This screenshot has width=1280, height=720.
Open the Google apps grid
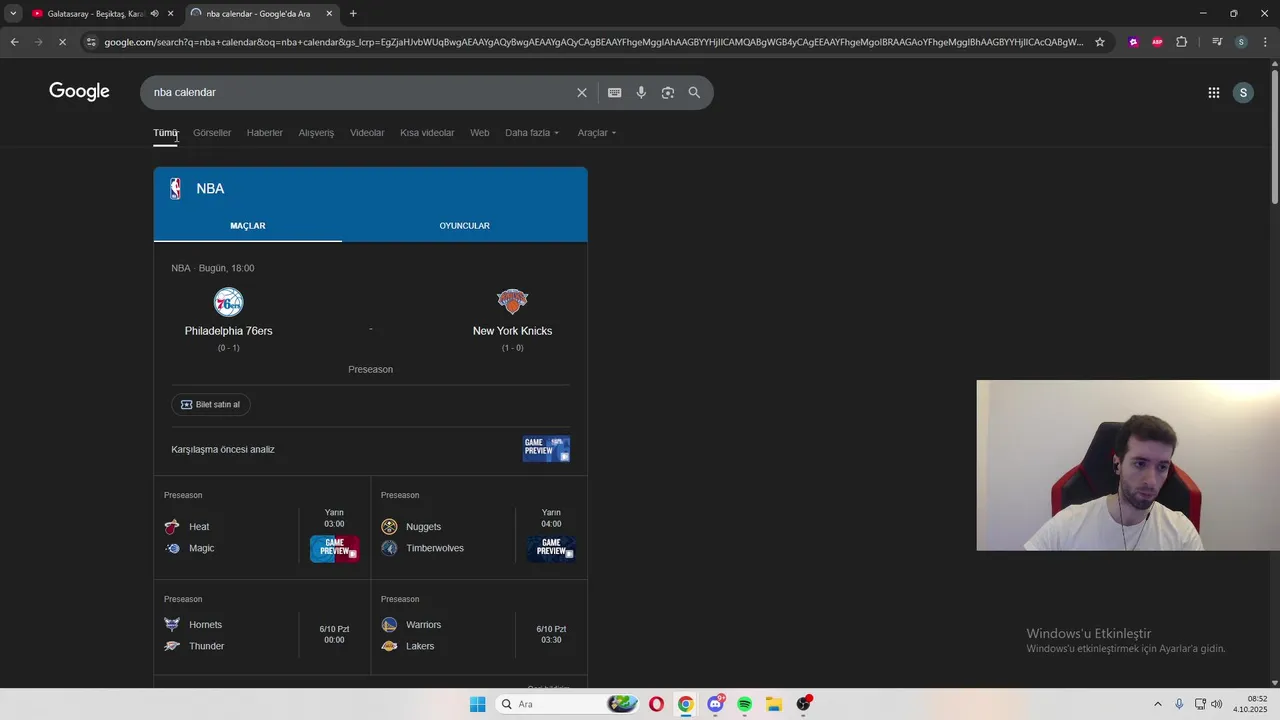point(1213,92)
